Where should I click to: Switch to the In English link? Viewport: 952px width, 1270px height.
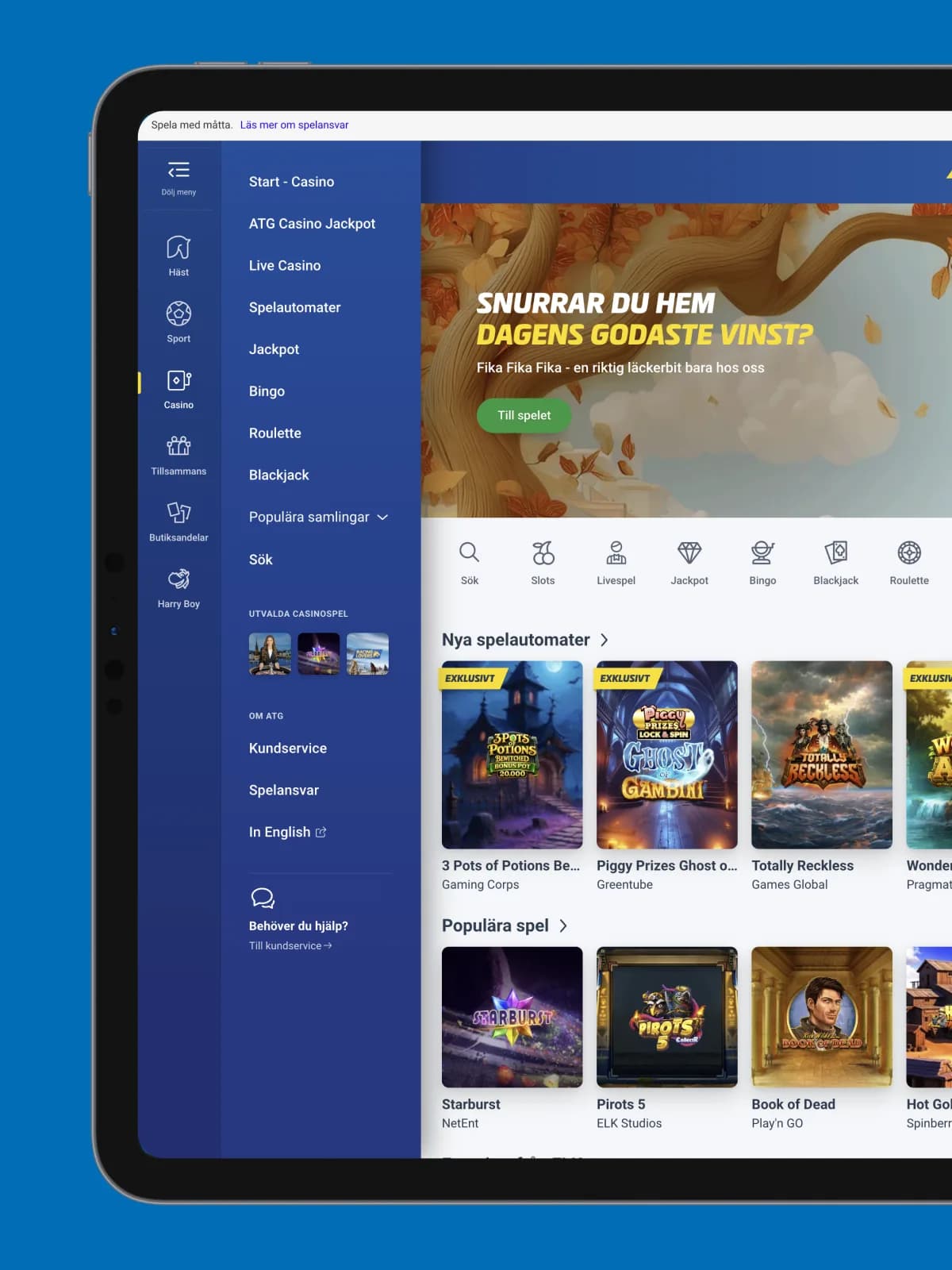coord(287,832)
